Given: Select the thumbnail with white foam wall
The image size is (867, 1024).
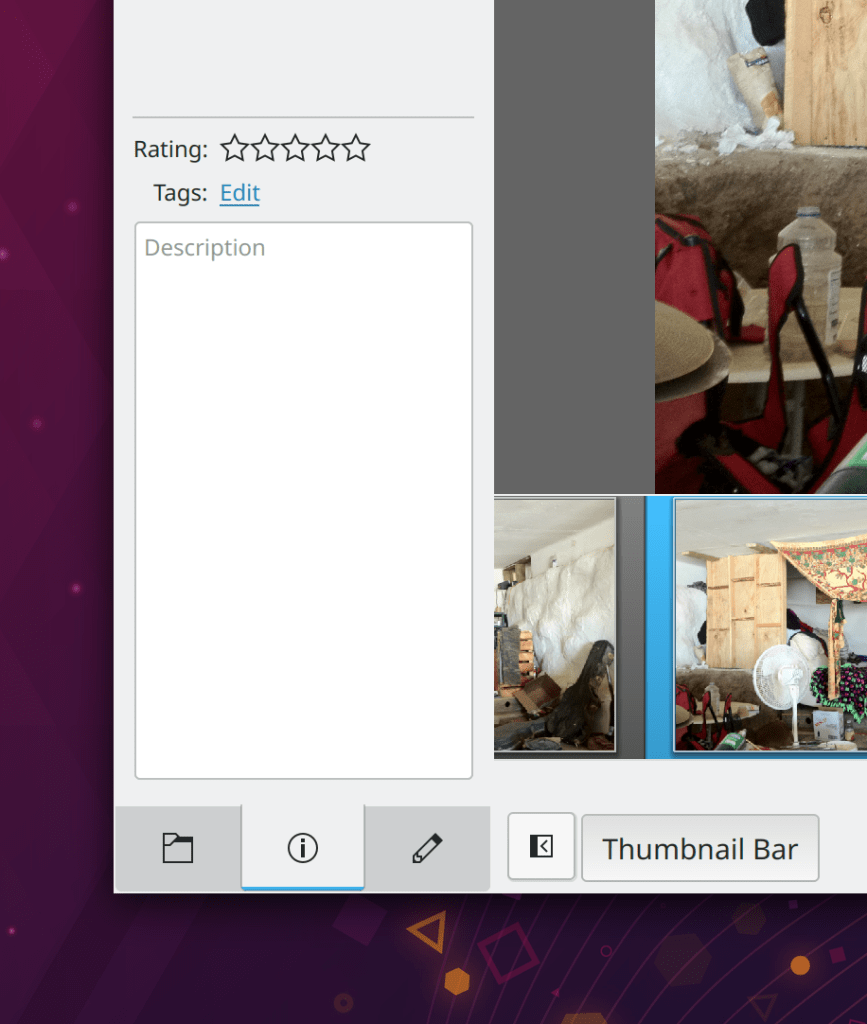Looking at the screenshot, I should (x=554, y=625).
